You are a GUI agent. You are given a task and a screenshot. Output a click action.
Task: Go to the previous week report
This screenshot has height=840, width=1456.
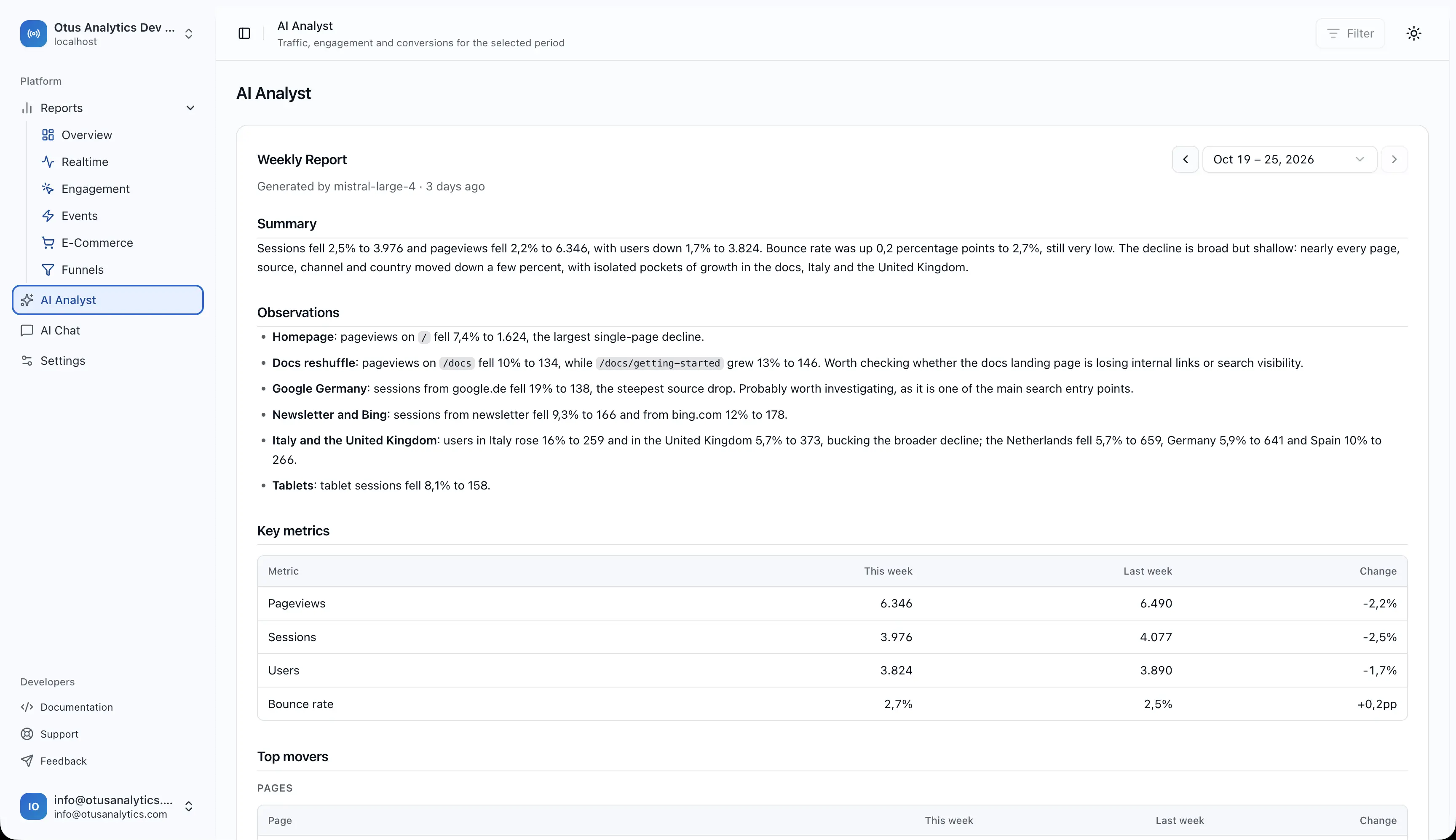[1186, 159]
